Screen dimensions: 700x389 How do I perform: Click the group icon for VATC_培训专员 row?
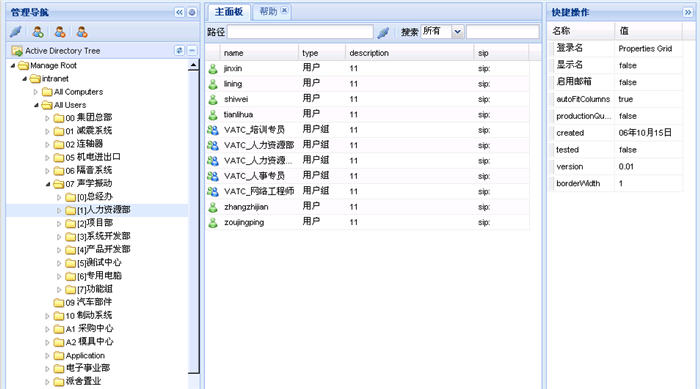point(213,130)
